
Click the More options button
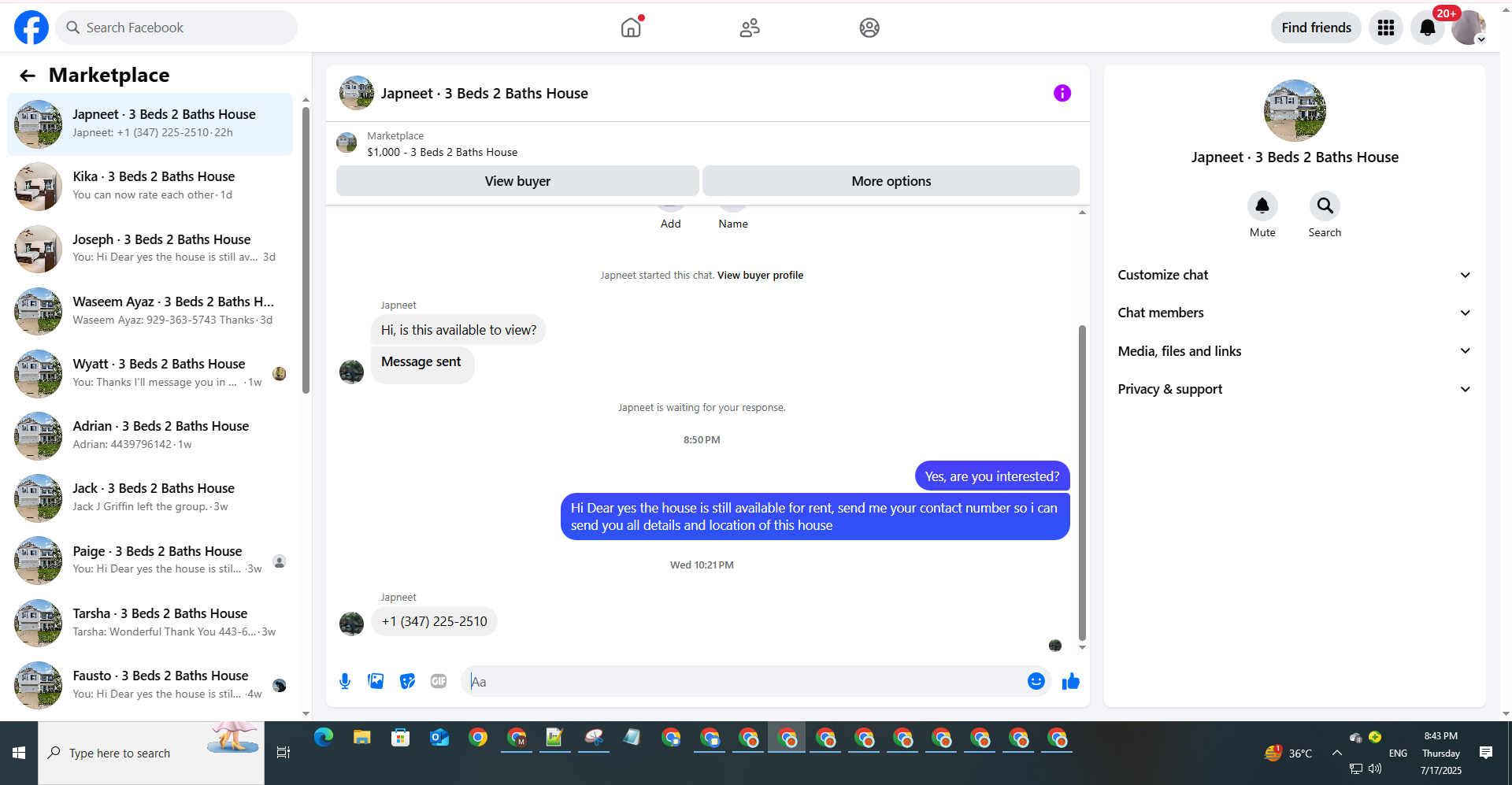coord(891,181)
